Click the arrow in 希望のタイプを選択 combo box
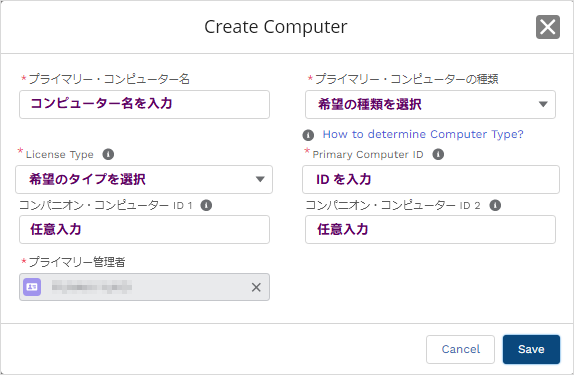574x375 pixels. point(260,179)
